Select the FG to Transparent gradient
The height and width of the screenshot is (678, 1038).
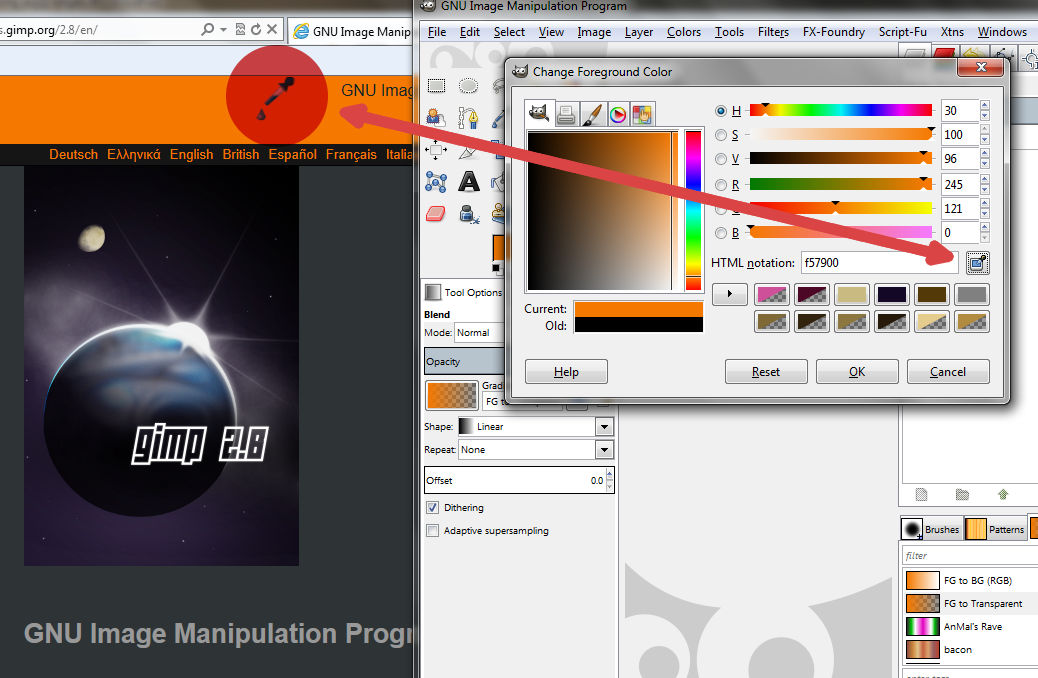pos(971,603)
